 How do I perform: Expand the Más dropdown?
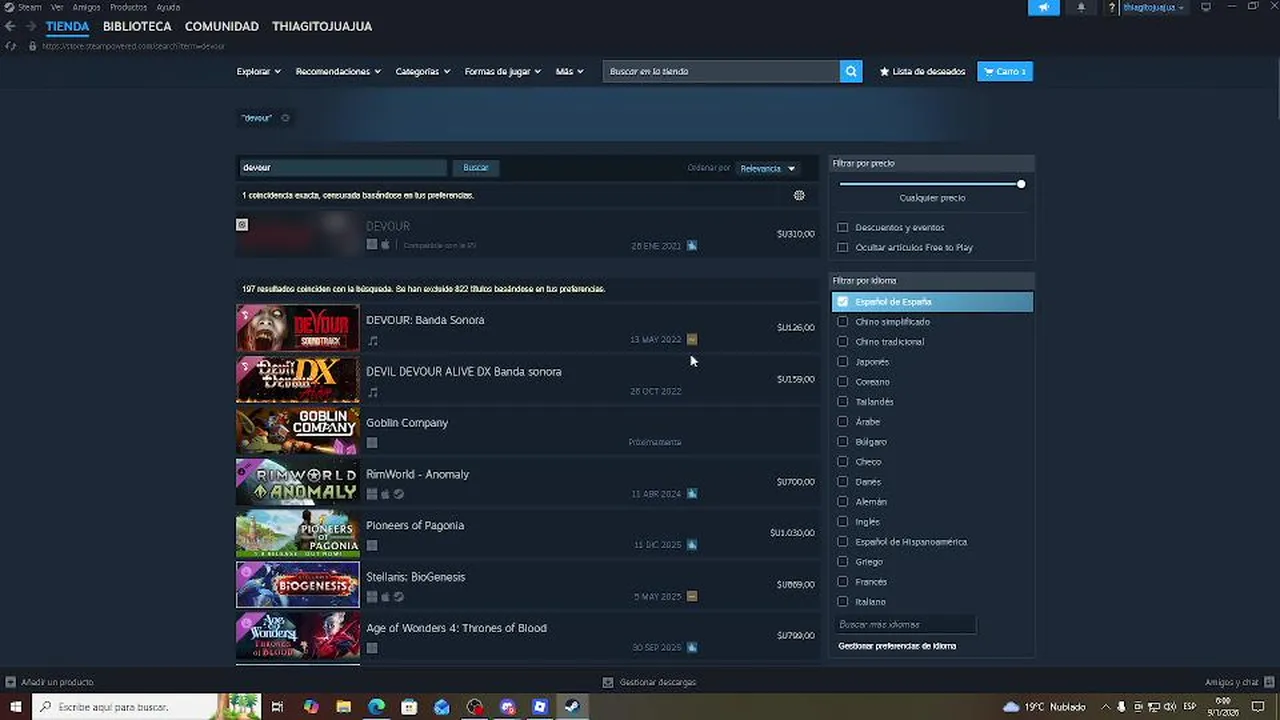[x=570, y=71]
